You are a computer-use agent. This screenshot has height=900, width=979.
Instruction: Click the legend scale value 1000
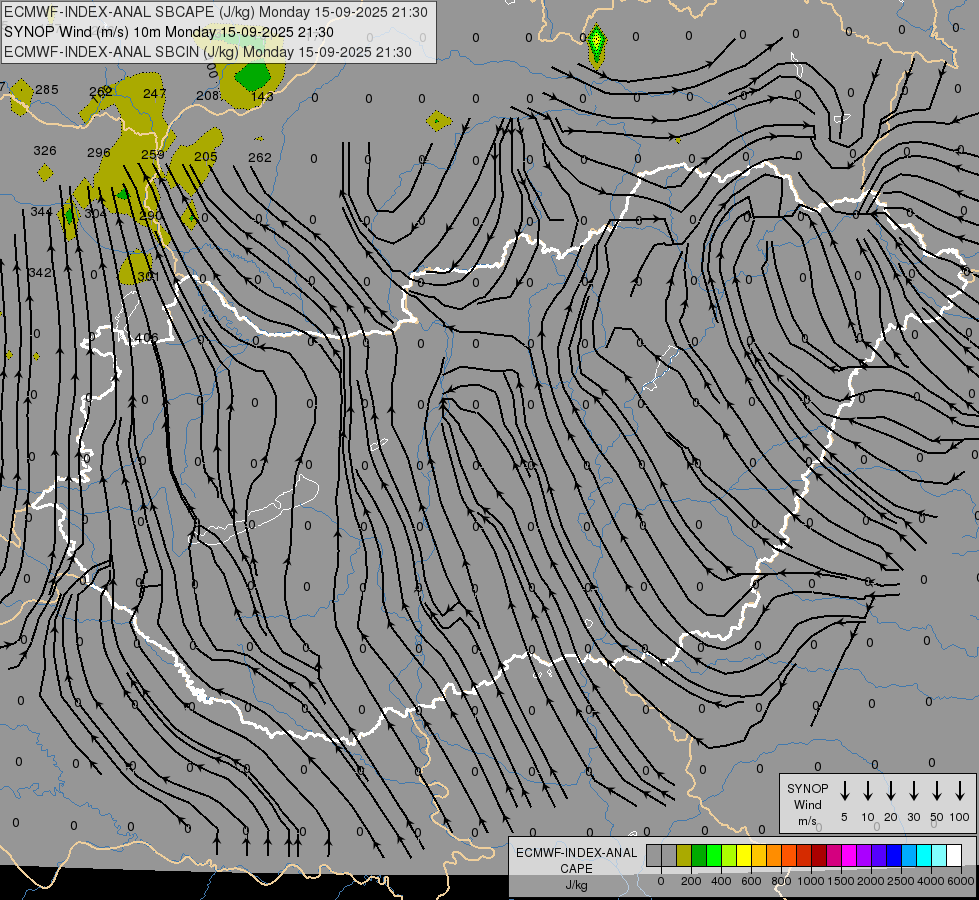coord(812,881)
